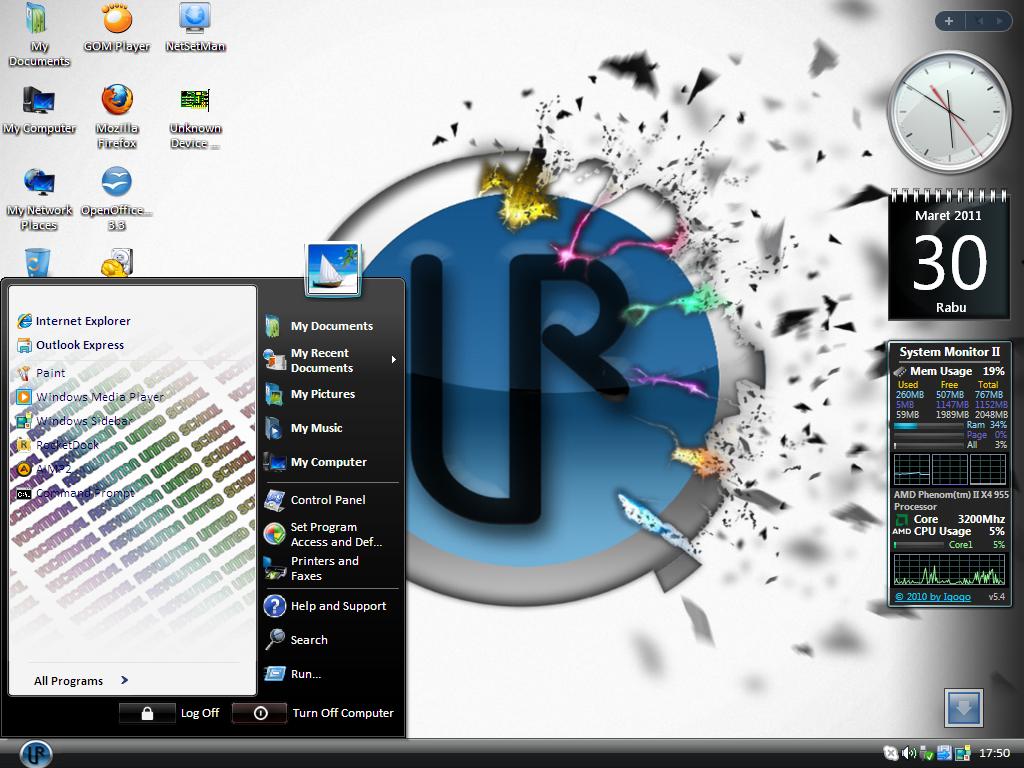Select Run... in the Start menu

click(307, 673)
